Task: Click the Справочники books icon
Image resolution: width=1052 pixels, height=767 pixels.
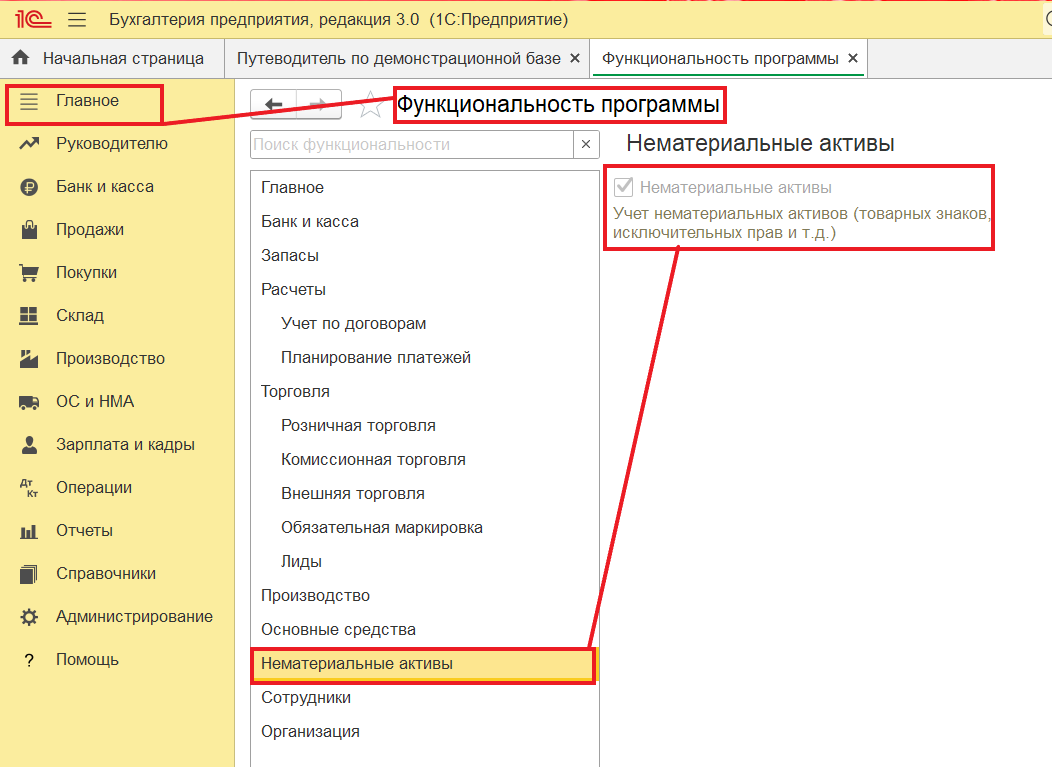Action: pyautogui.click(x=29, y=574)
